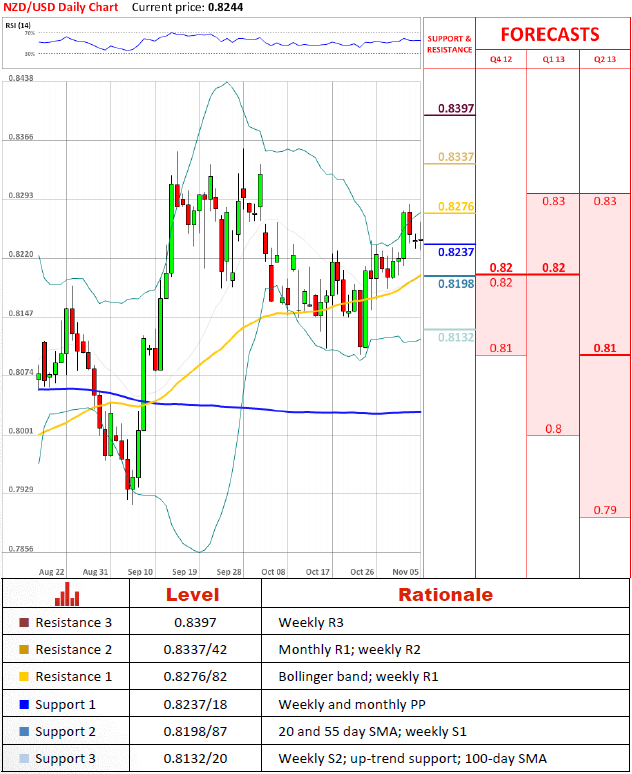Viewport: 632px width, 774px height.
Task: Click the Resistance 1 yellow color swatch
Action: [x=24, y=676]
